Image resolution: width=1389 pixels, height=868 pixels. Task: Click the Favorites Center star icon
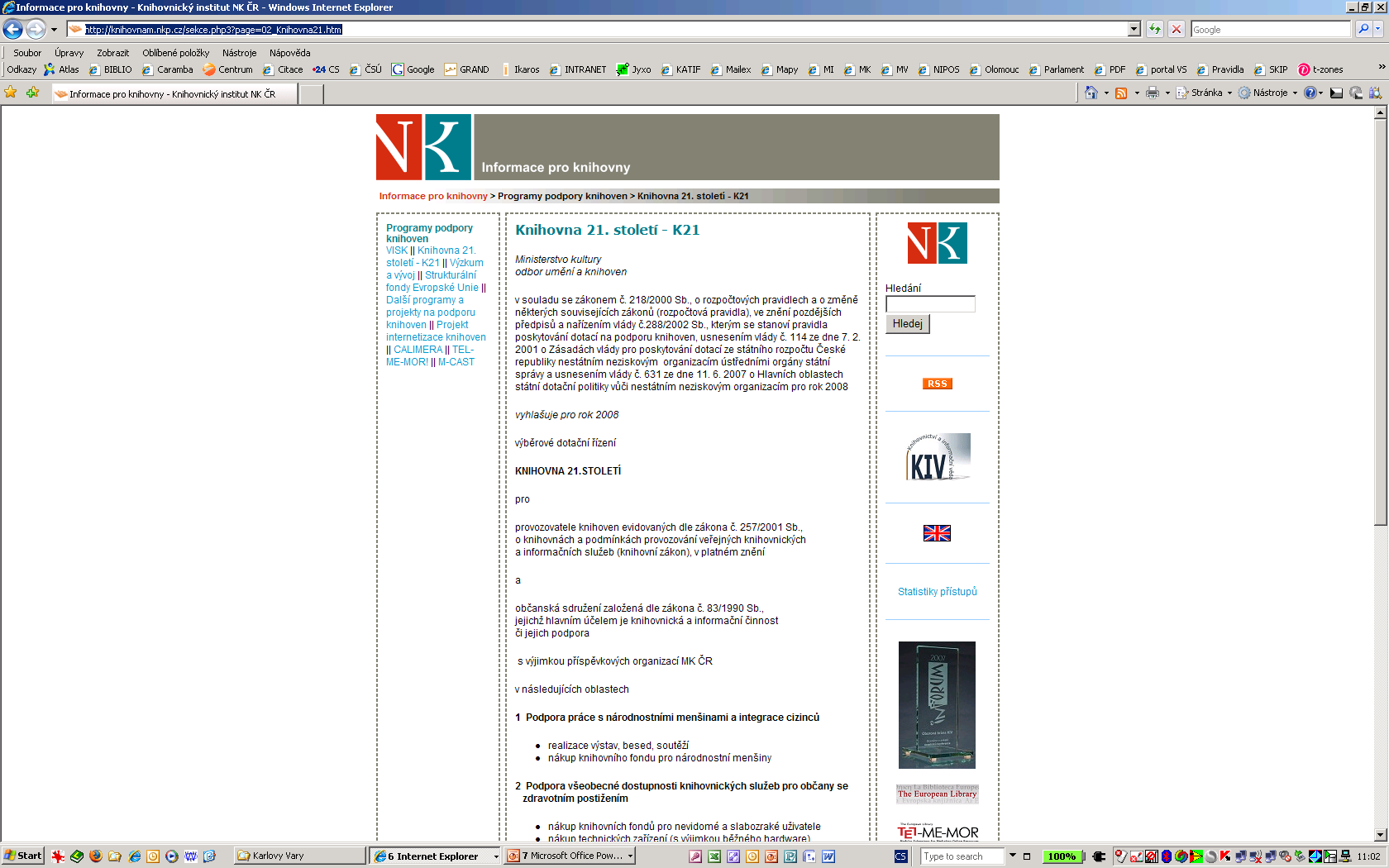click(11, 93)
